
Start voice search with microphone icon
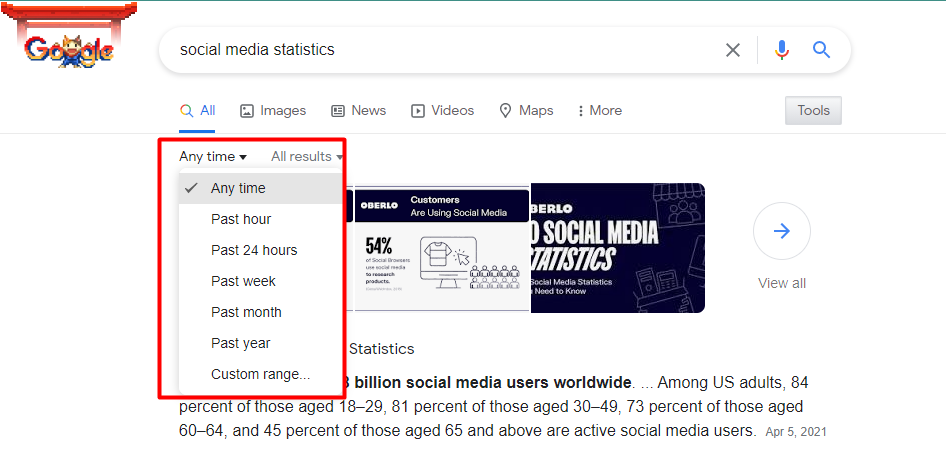pyautogui.click(x=782, y=50)
